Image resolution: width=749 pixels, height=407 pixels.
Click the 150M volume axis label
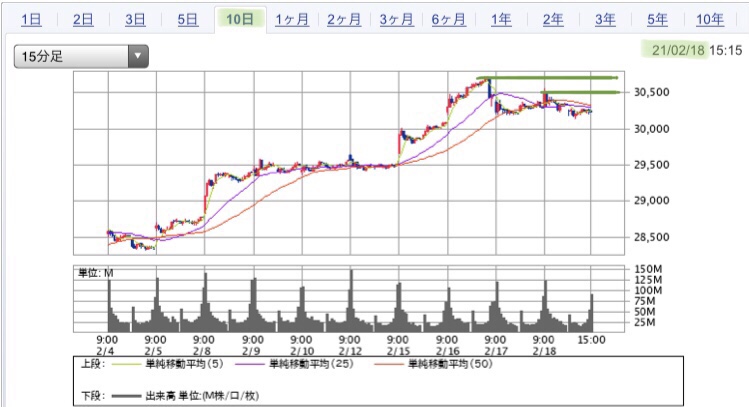(648, 269)
